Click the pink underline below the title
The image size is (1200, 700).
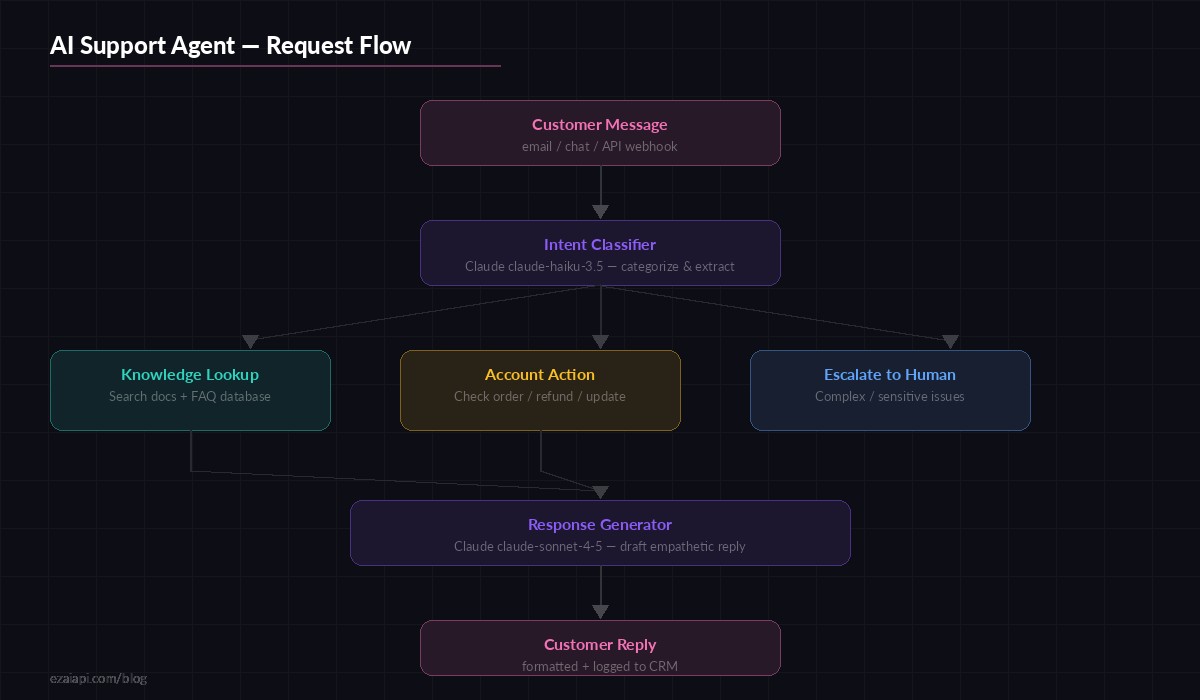(x=276, y=63)
